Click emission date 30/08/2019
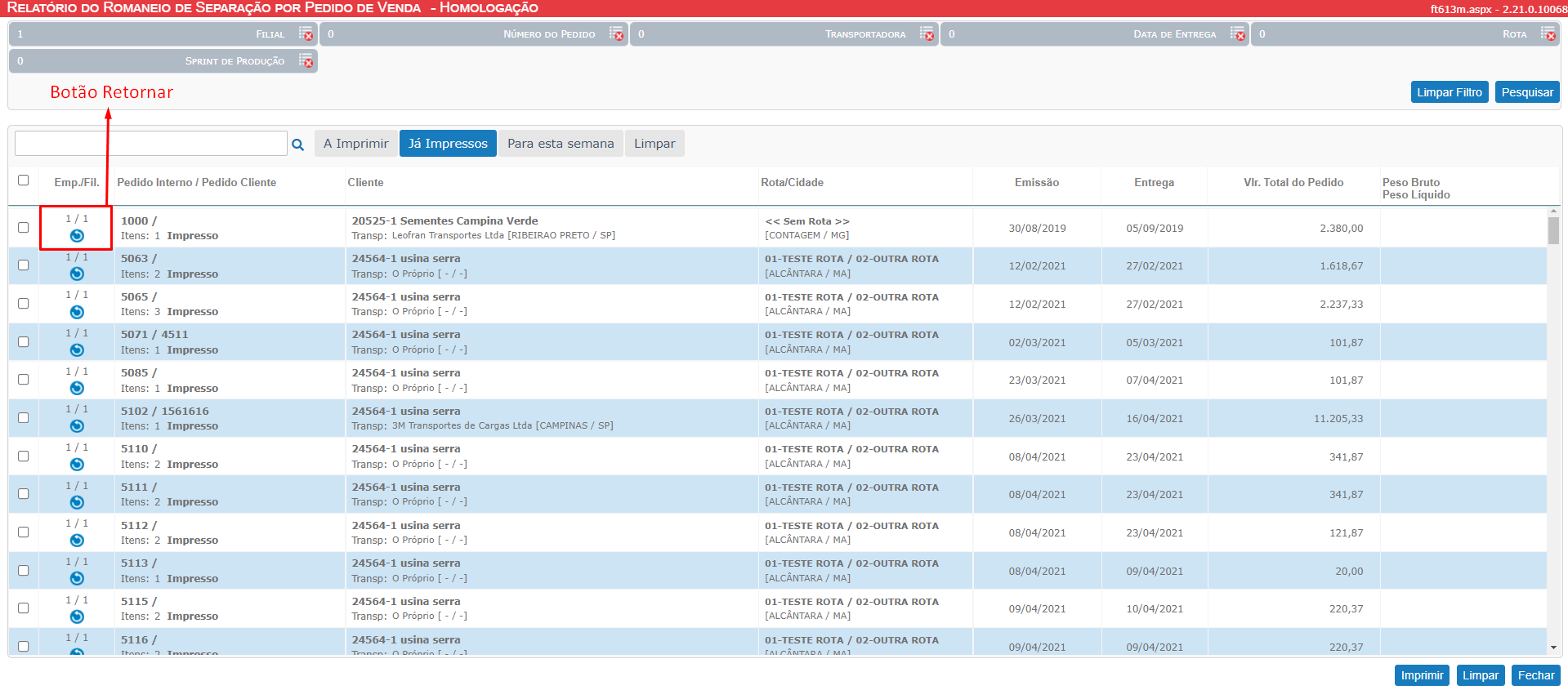This screenshot has height=690, width=1568. 1037,229
